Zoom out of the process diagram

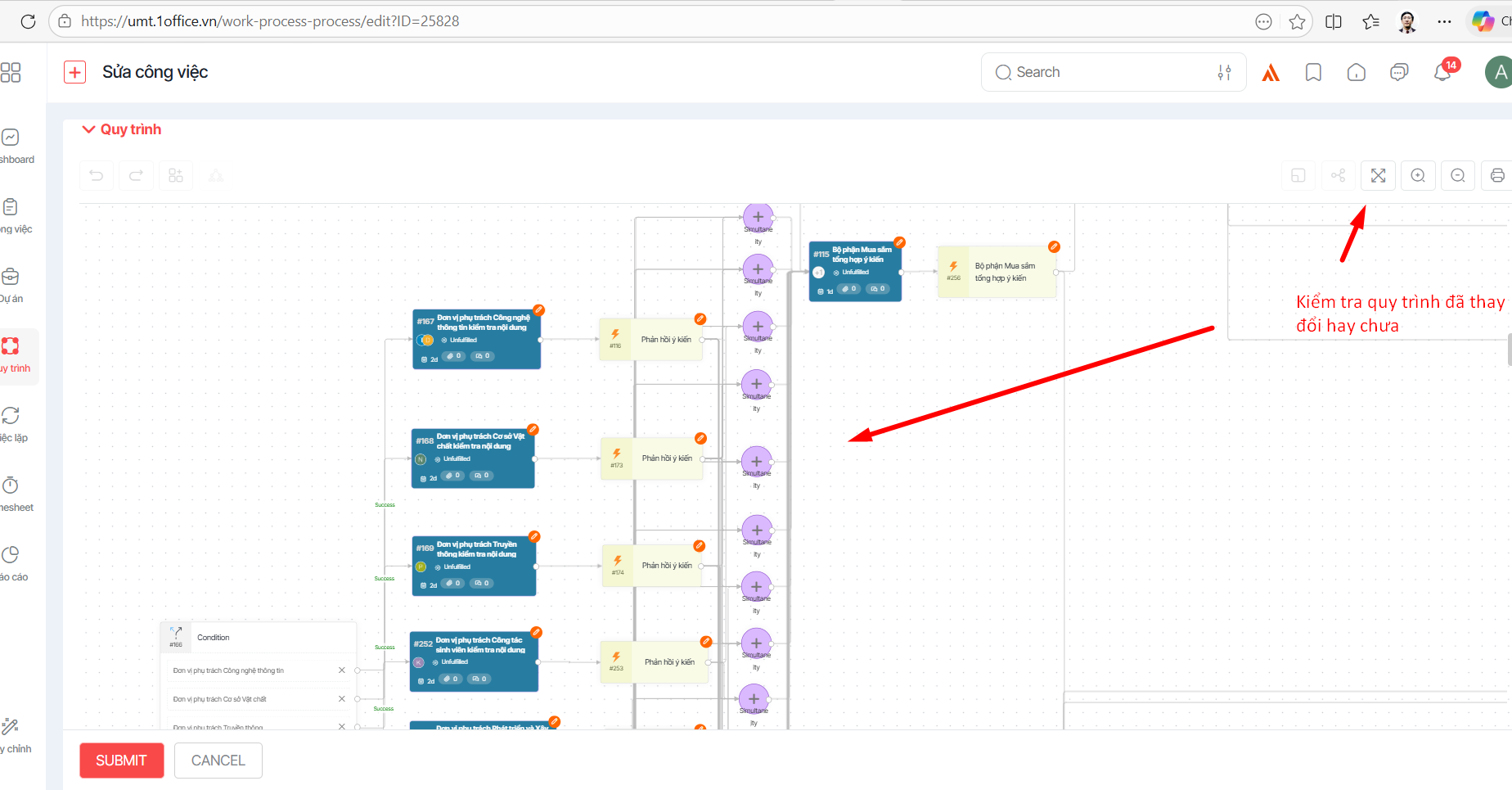(1457, 175)
